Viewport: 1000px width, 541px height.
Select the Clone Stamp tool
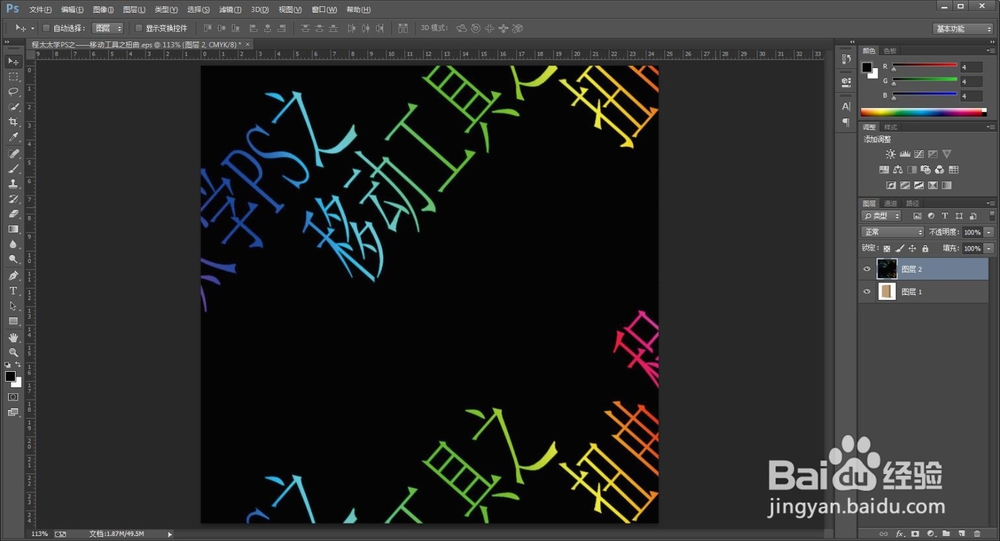coord(13,184)
